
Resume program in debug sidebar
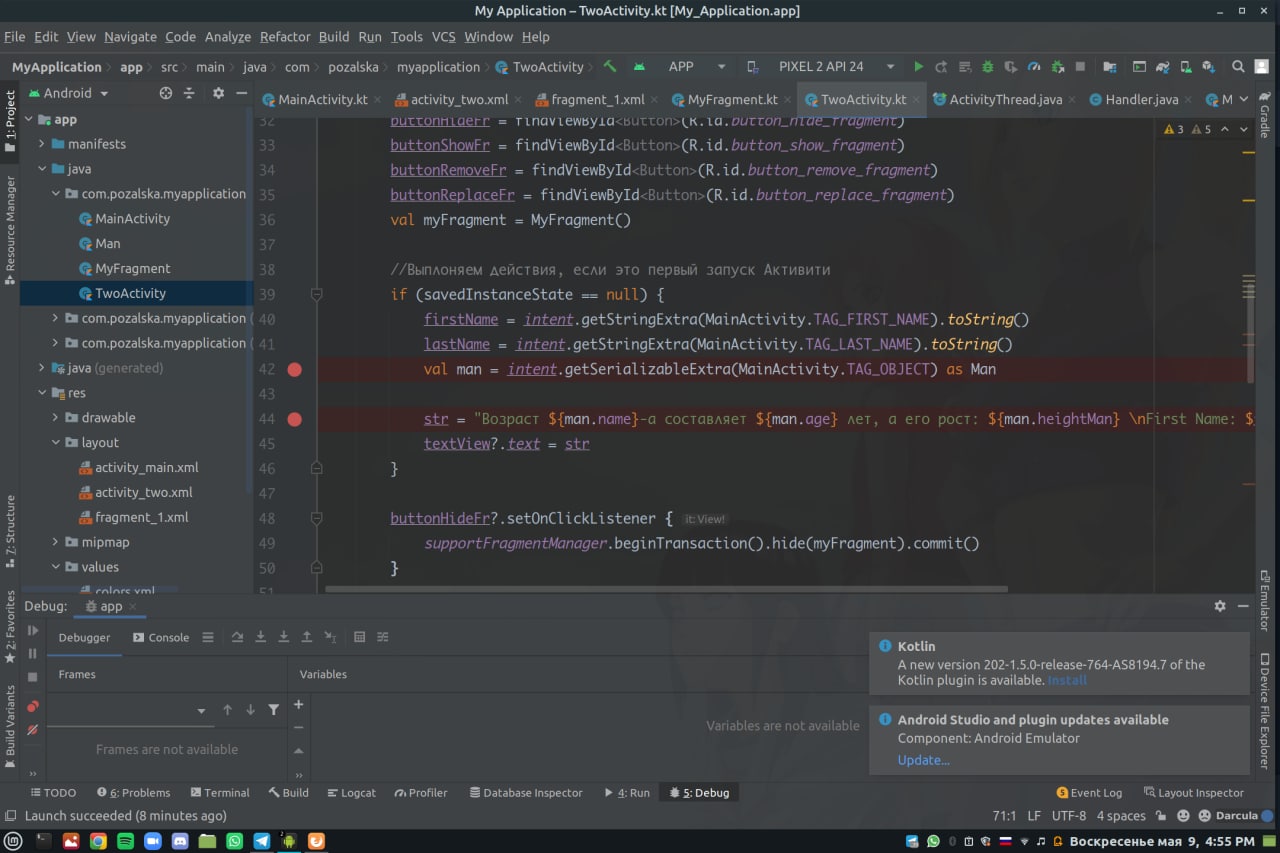click(33, 630)
